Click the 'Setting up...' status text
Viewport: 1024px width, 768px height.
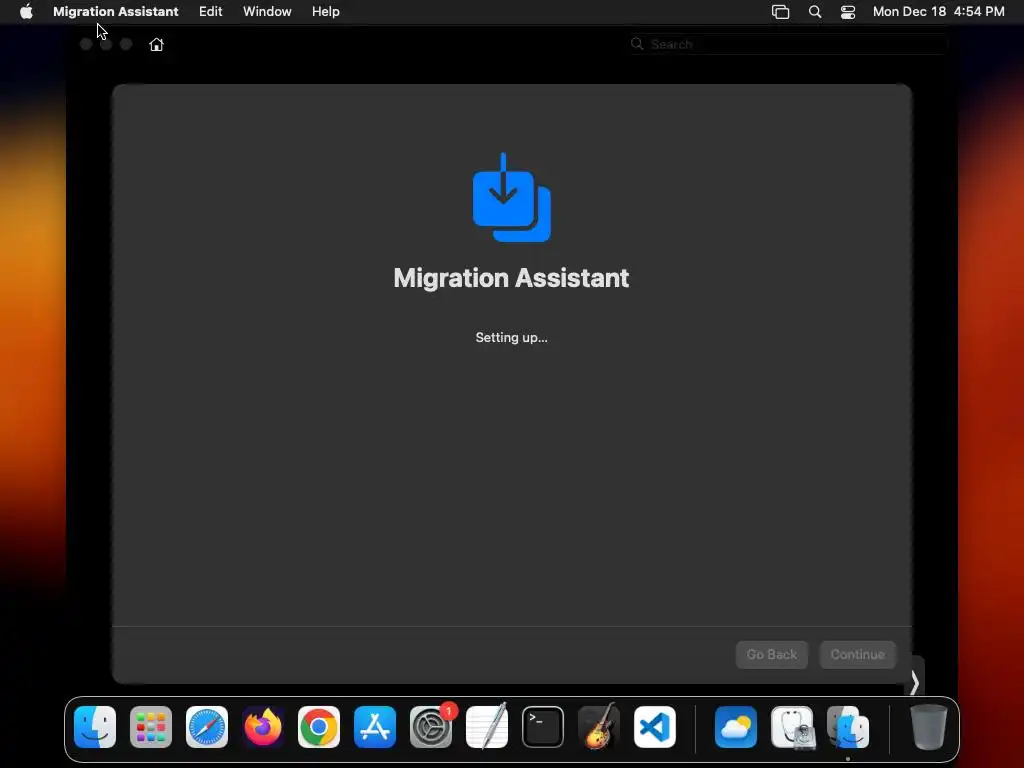click(511, 338)
